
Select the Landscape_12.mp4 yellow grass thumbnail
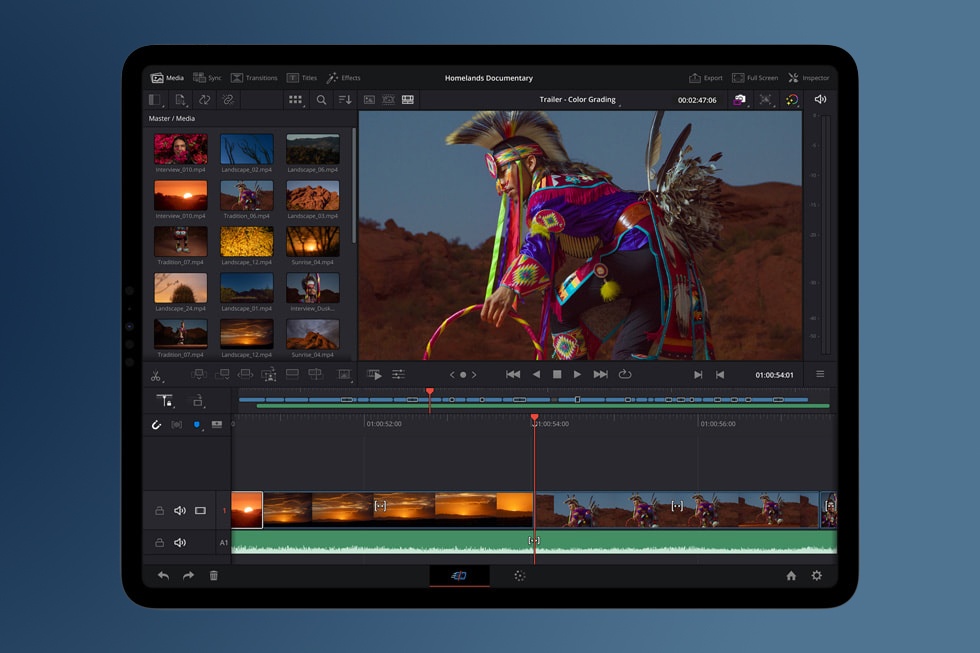click(246, 241)
